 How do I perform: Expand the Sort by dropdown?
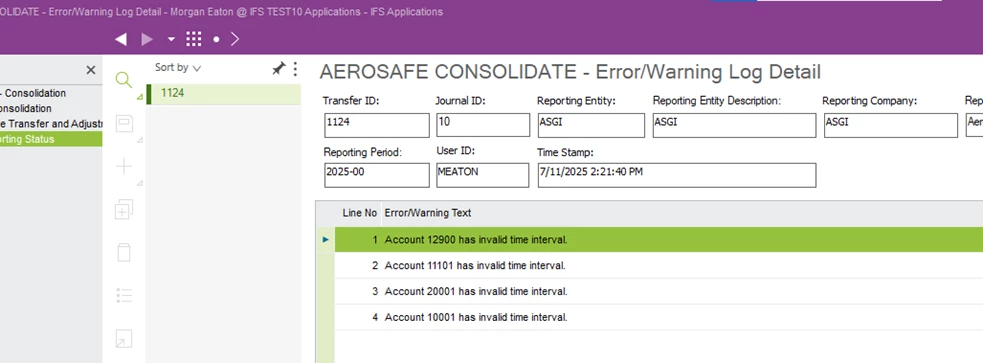click(178, 68)
